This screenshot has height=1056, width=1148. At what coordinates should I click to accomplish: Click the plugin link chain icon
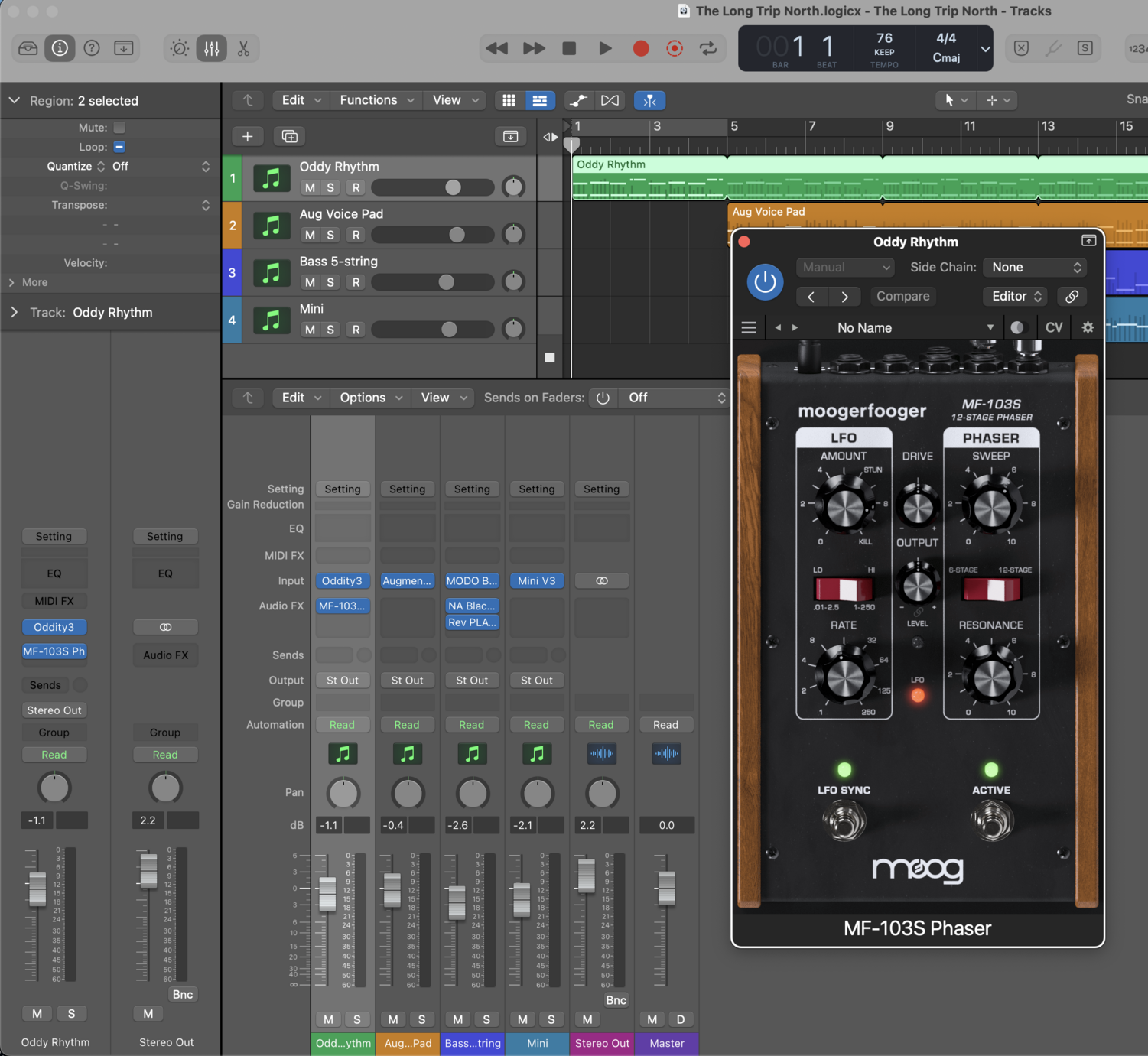coord(1072,296)
